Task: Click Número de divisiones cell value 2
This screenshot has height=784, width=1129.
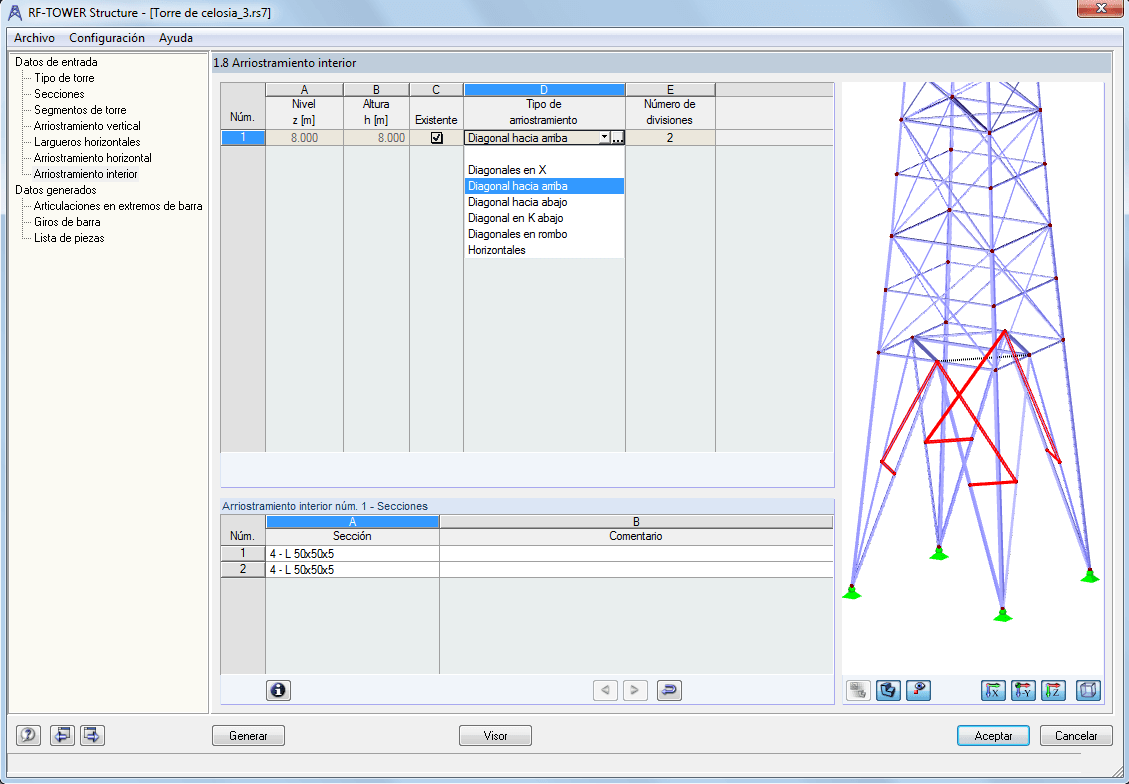Action: 670,138
